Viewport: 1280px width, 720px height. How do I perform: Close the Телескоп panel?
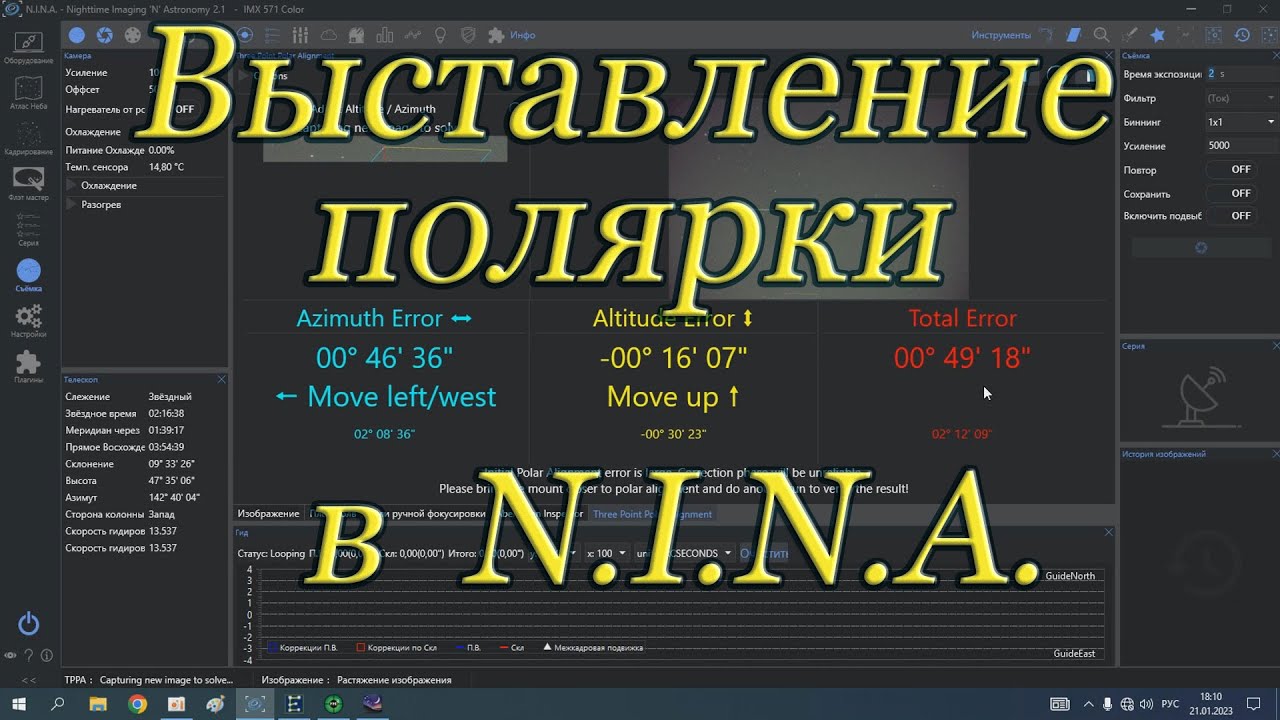222,380
